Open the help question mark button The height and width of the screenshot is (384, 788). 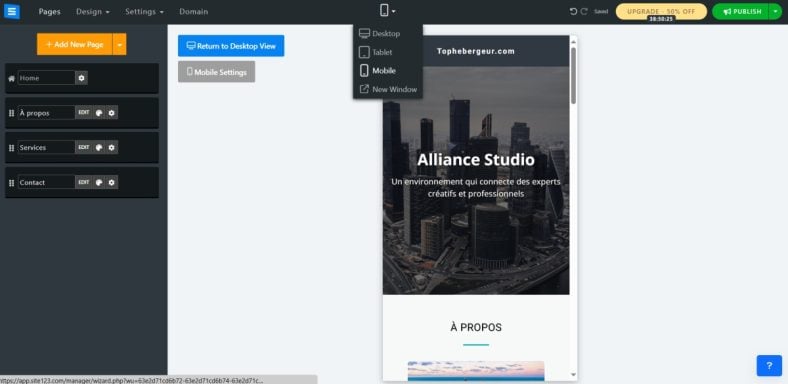pyautogui.click(x=769, y=366)
